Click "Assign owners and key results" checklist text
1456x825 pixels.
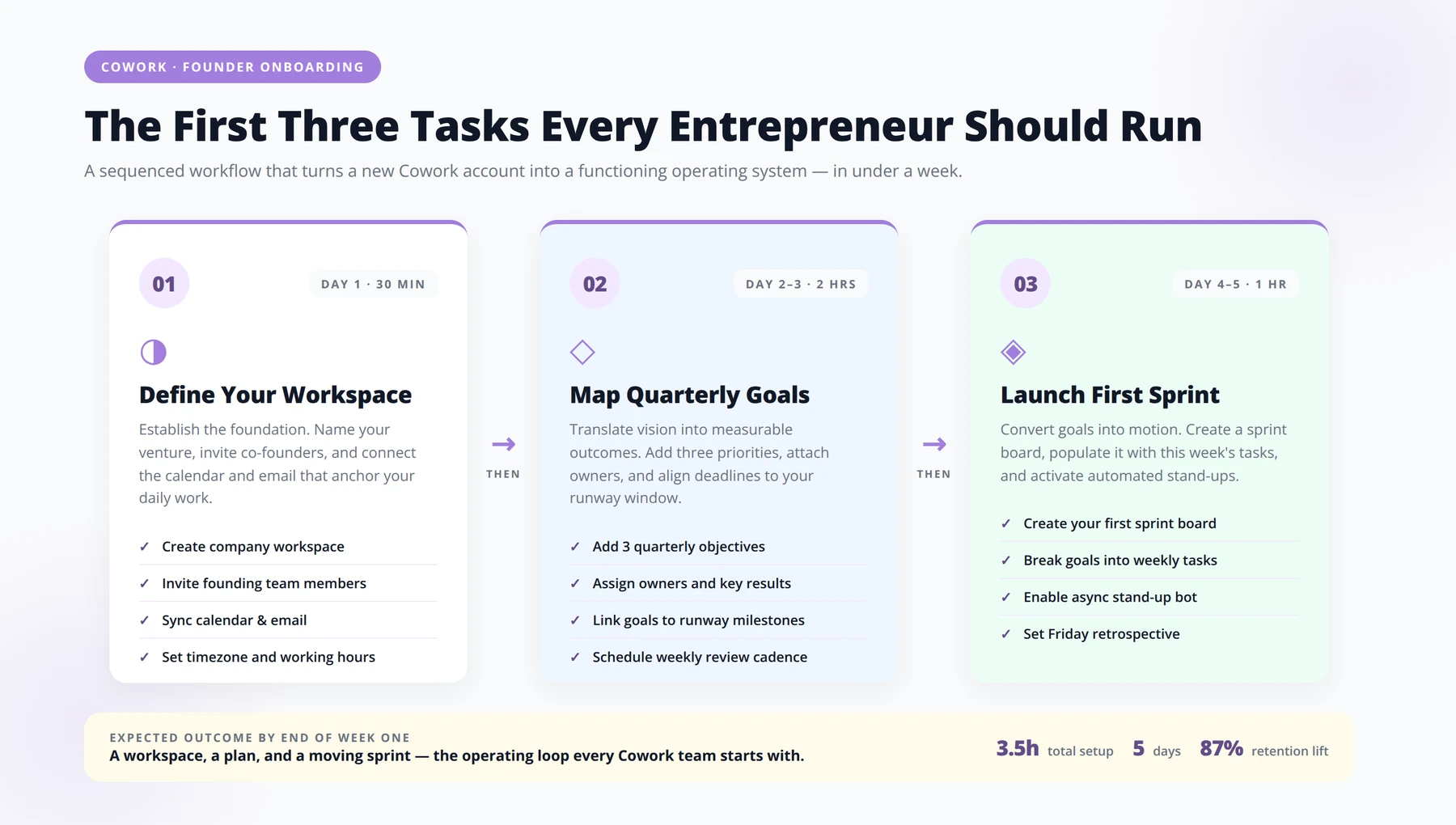point(692,583)
